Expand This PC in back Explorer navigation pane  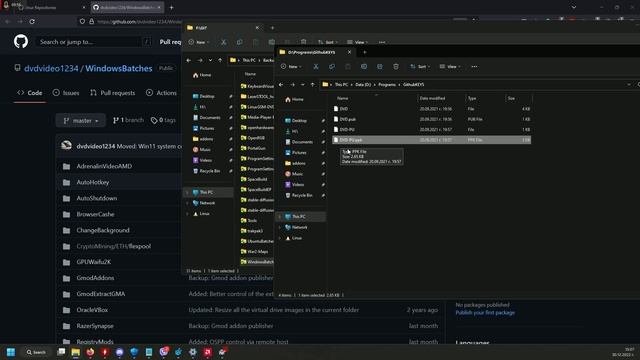pyautogui.click(x=187, y=192)
